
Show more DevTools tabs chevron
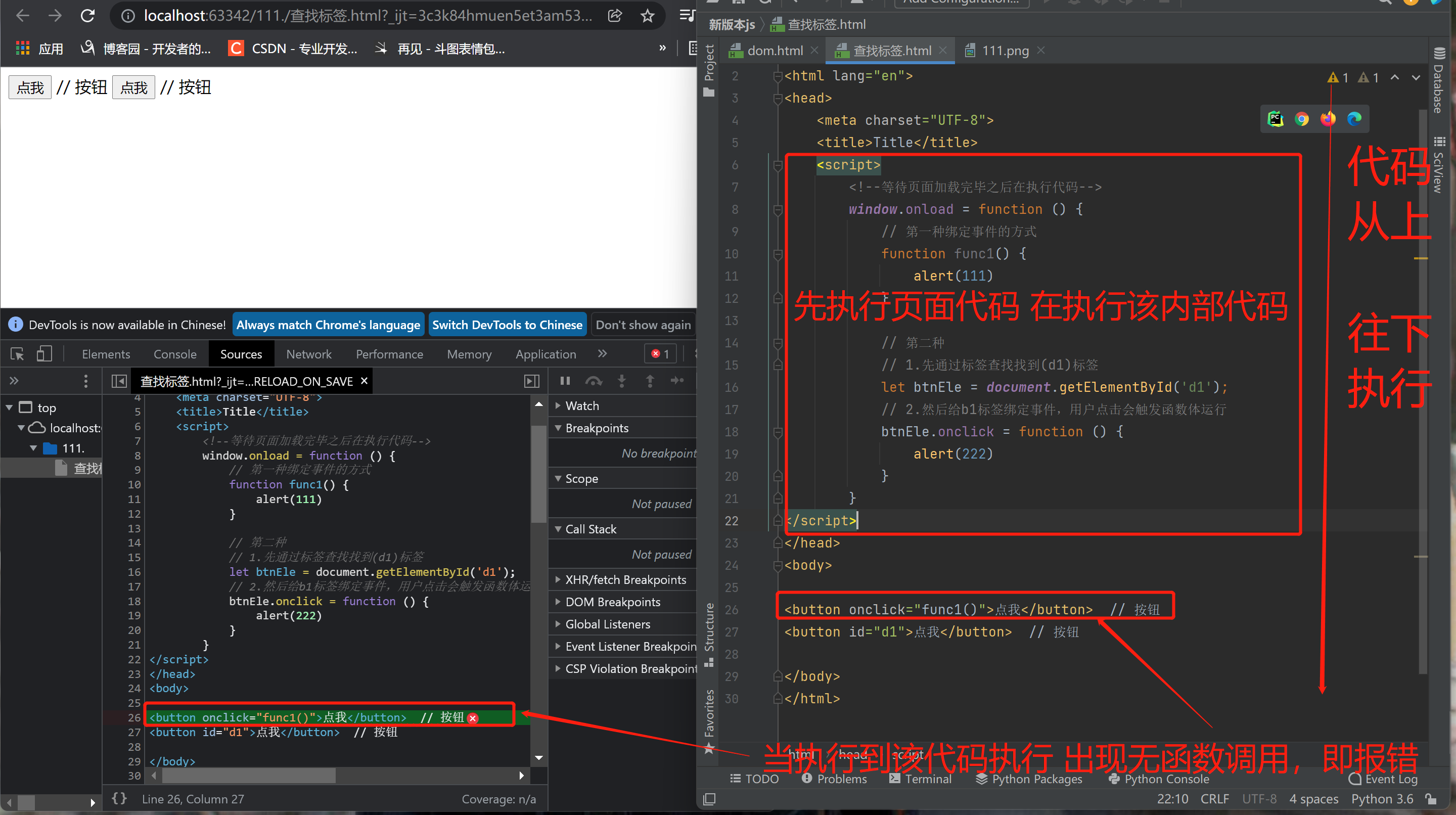pos(603,353)
